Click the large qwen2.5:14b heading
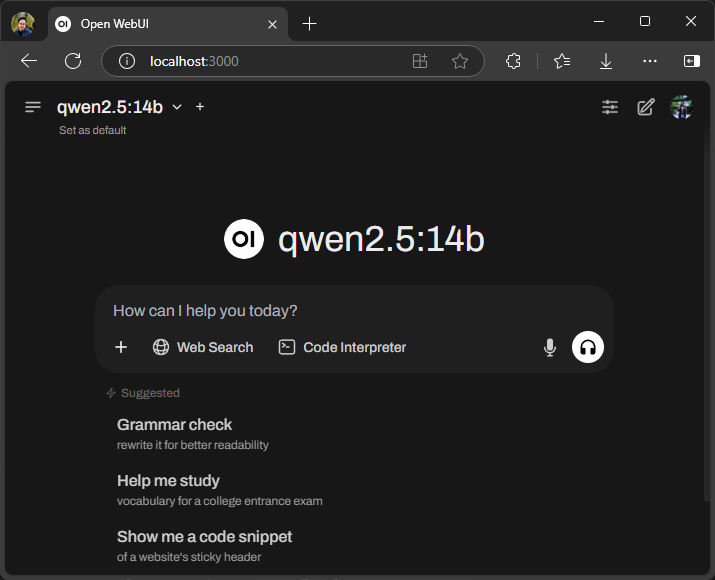 click(381, 239)
